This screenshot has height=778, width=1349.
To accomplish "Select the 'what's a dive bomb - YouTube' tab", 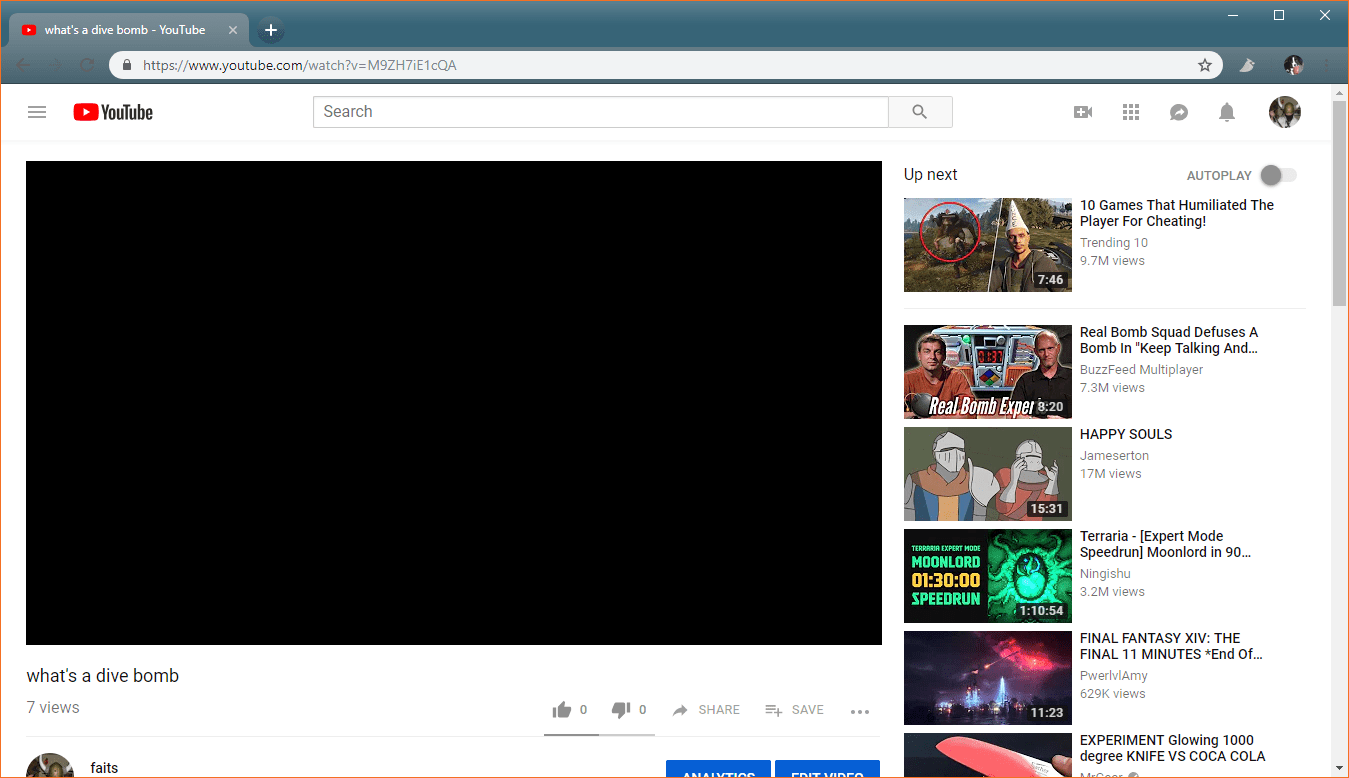I will 128,30.
